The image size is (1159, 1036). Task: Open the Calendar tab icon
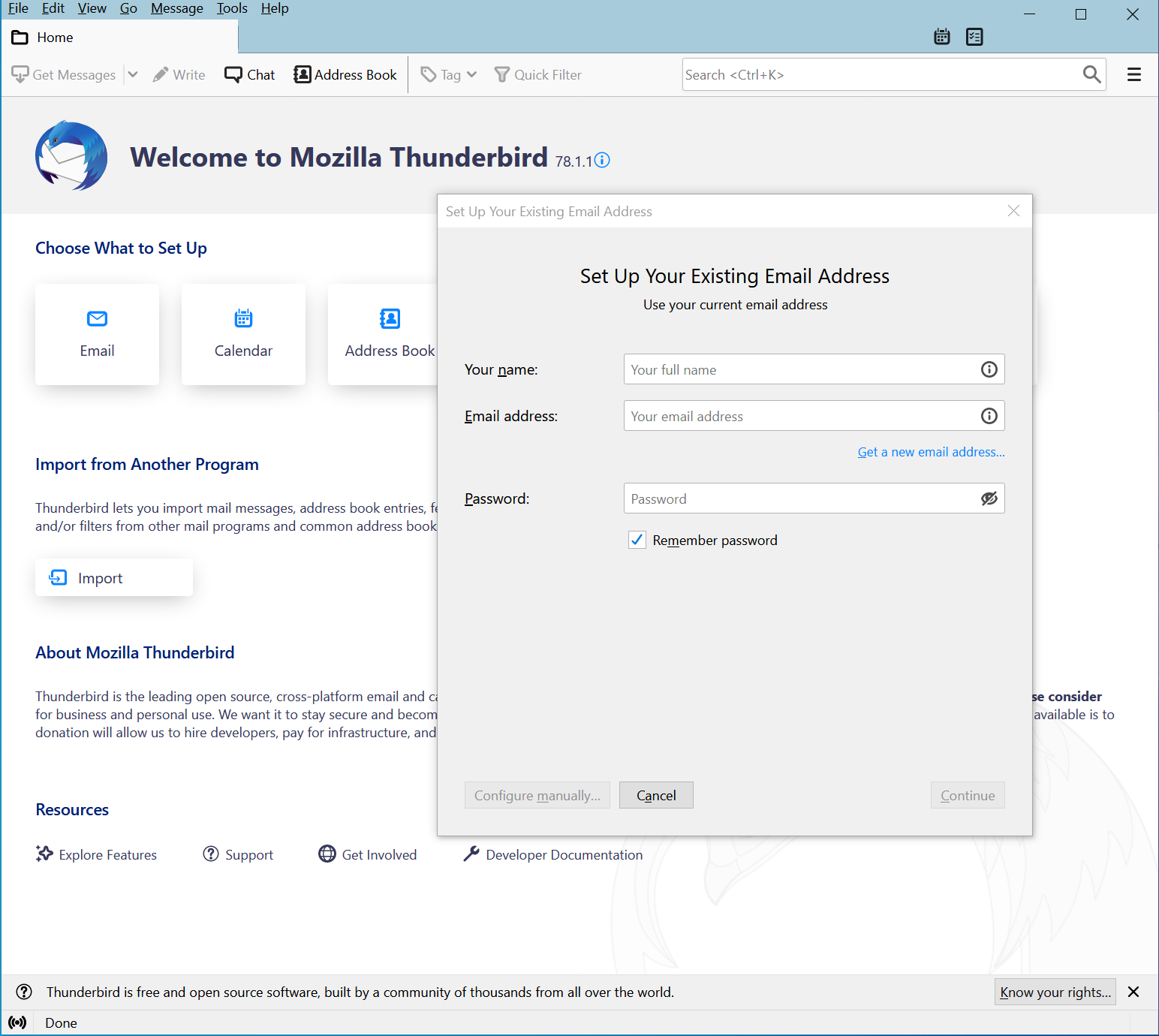click(942, 37)
